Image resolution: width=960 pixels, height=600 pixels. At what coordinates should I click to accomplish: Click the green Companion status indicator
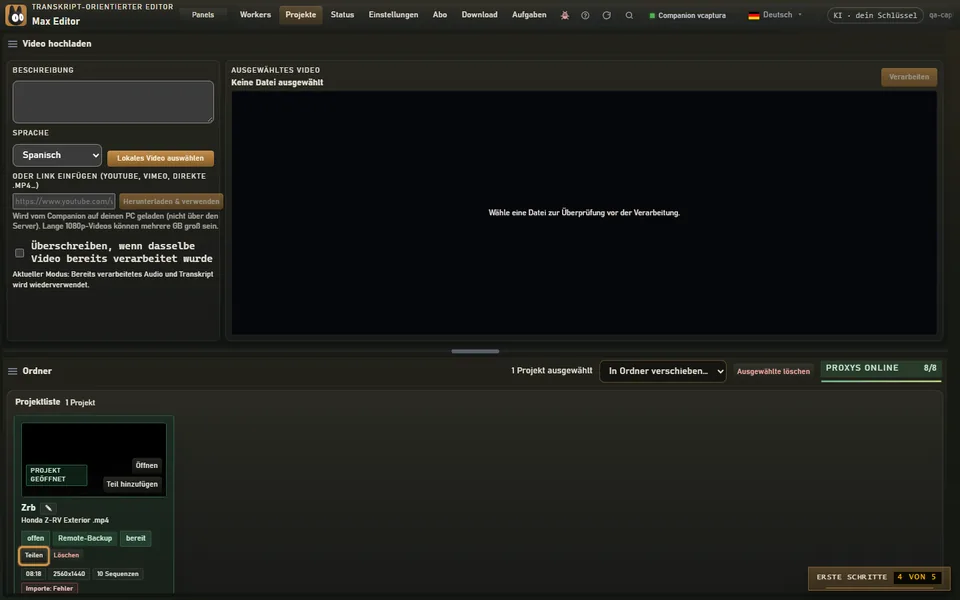click(652, 15)
